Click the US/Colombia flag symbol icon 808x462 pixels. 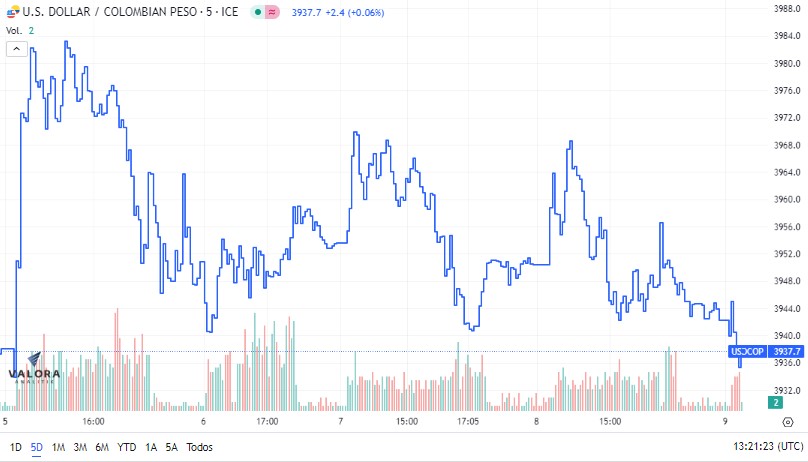(13, 11)
